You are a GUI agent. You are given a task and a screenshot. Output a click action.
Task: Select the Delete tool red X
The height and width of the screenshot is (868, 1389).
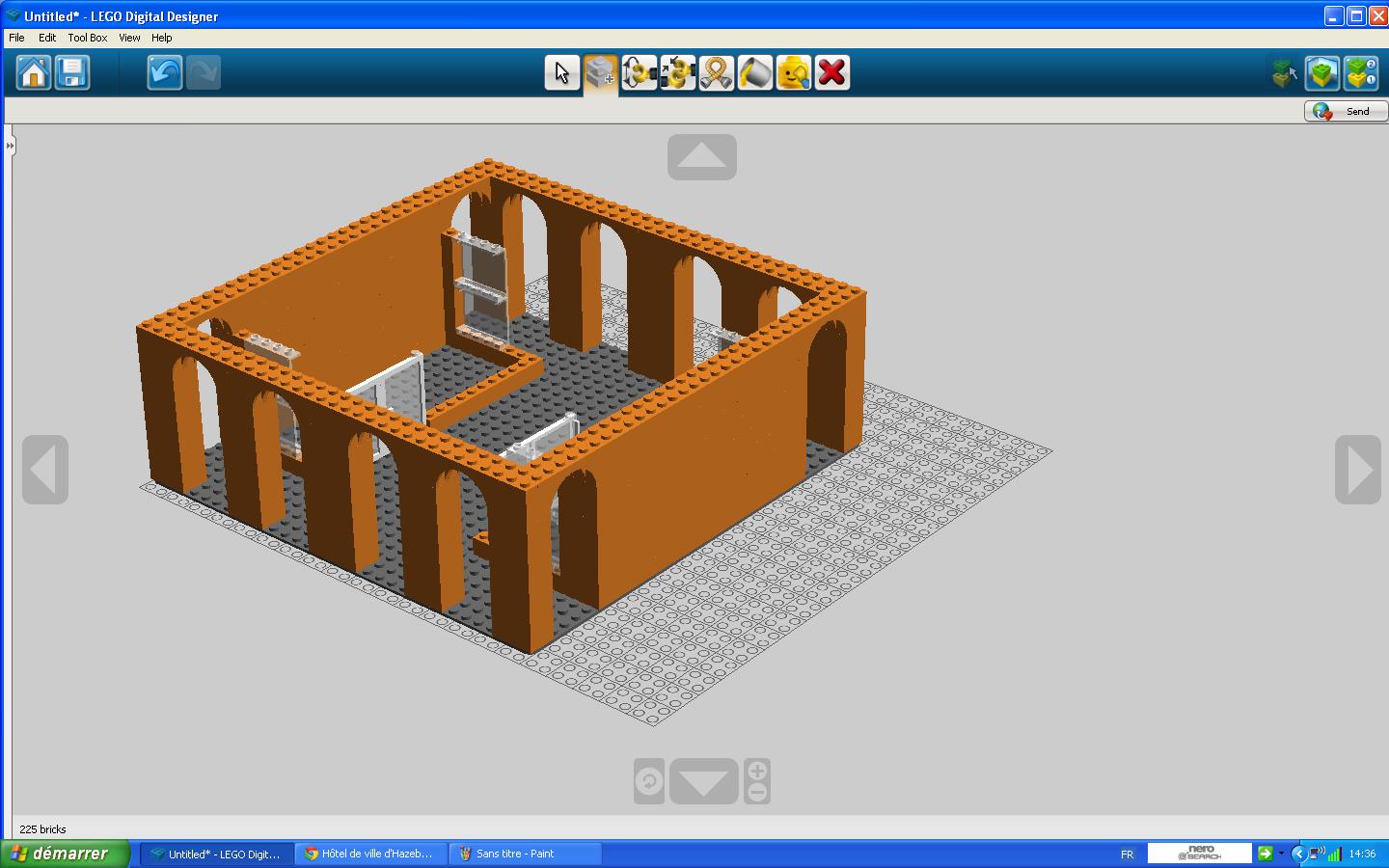(x=831, y=73)
